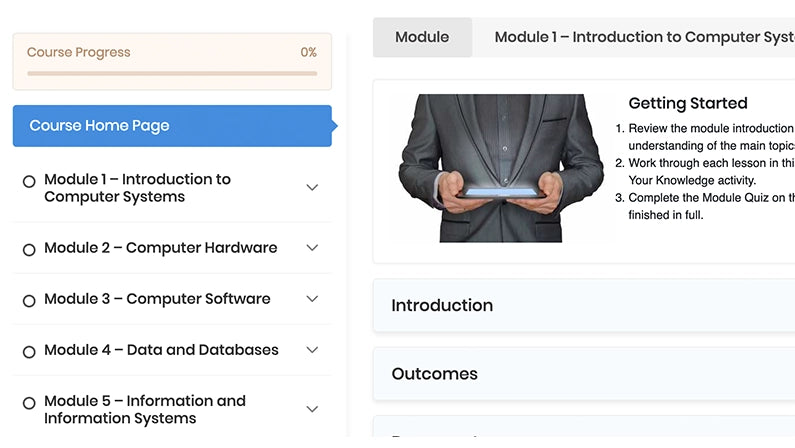
Task: Open Module 4 – Data and Databases
Action: coord(161,350)
